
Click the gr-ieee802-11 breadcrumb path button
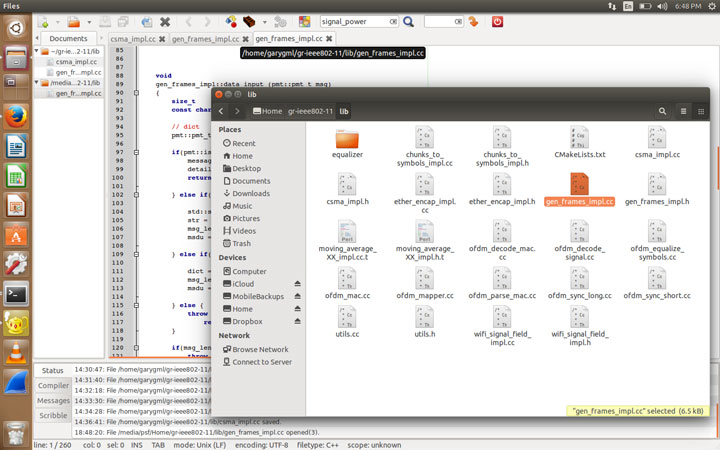tap(310, 111)
